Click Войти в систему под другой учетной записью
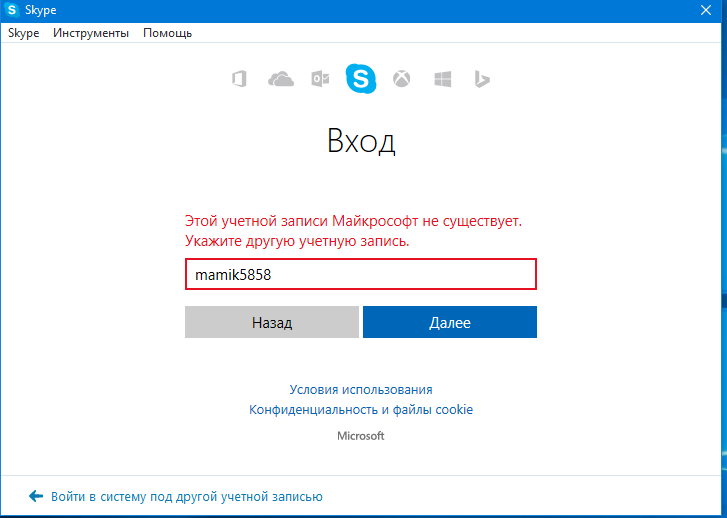727x518 pixels. pyautogui.click(x=187, y=497)
